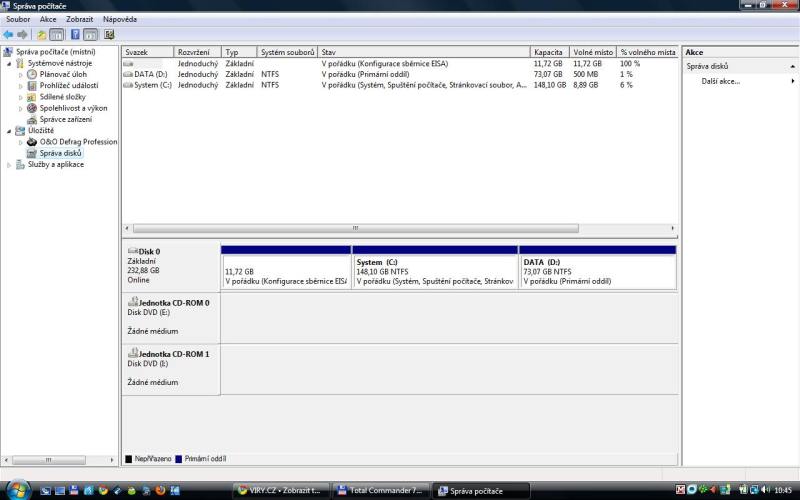Collapse the Úložiště tree node
The width and height of the screenshot is (800, 500).
click(x=9, y=131)
